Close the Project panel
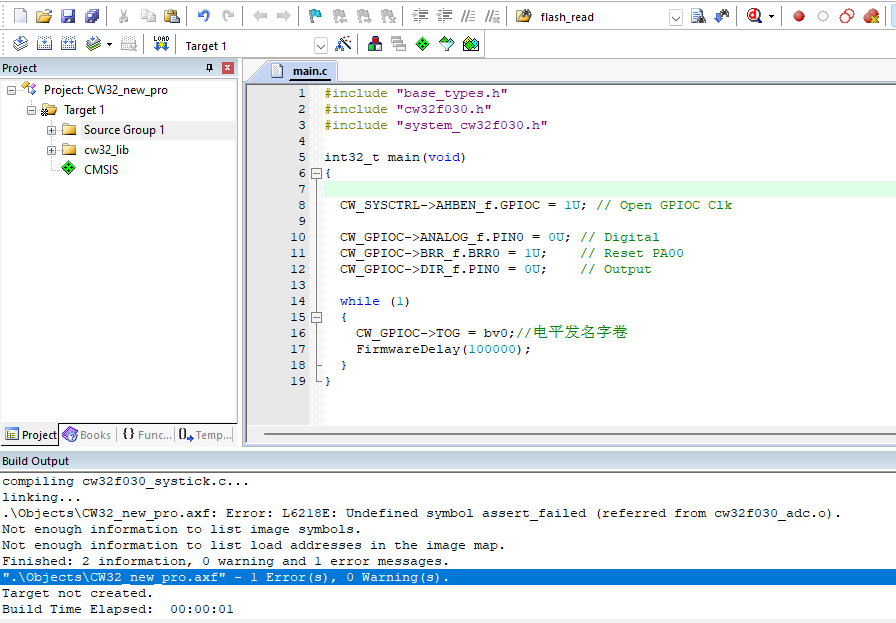The image size is (896, 623). click(x=227, y=68)
